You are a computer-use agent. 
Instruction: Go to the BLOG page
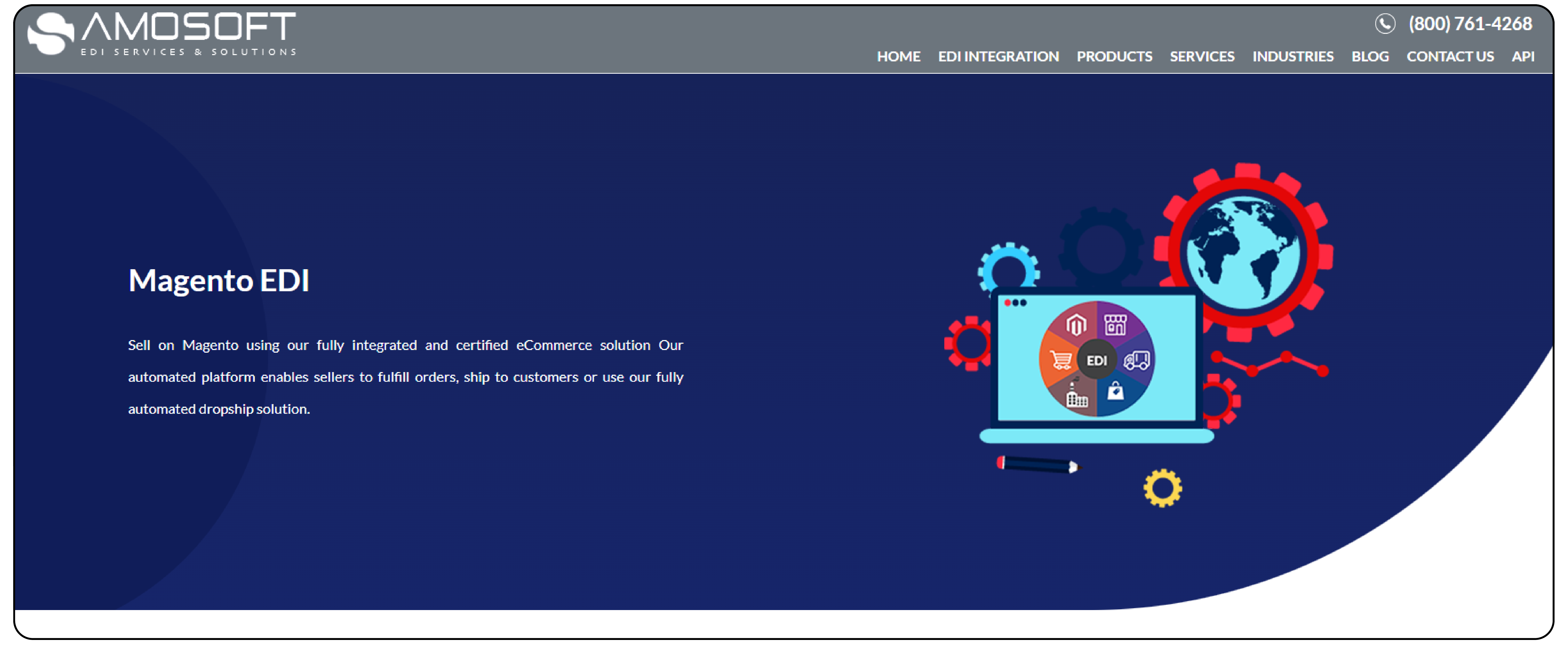pos(1370,57)
